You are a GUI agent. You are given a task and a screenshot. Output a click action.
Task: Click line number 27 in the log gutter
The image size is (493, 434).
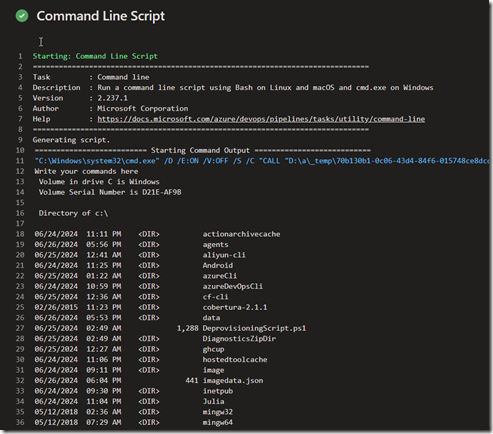coord(20,328)
